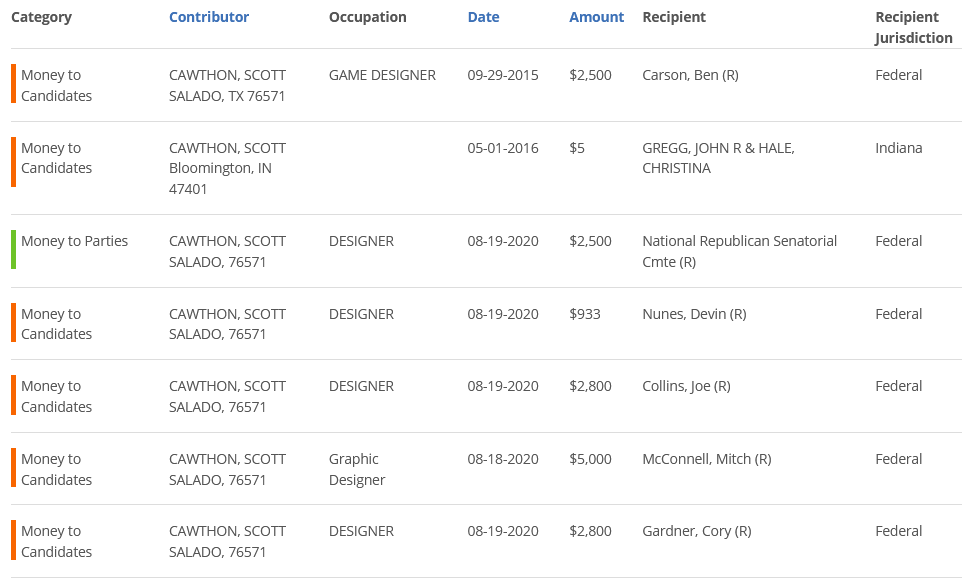Select the $933 amount cell
Screen dimensions: 962x588
click(x=585, y=314)
